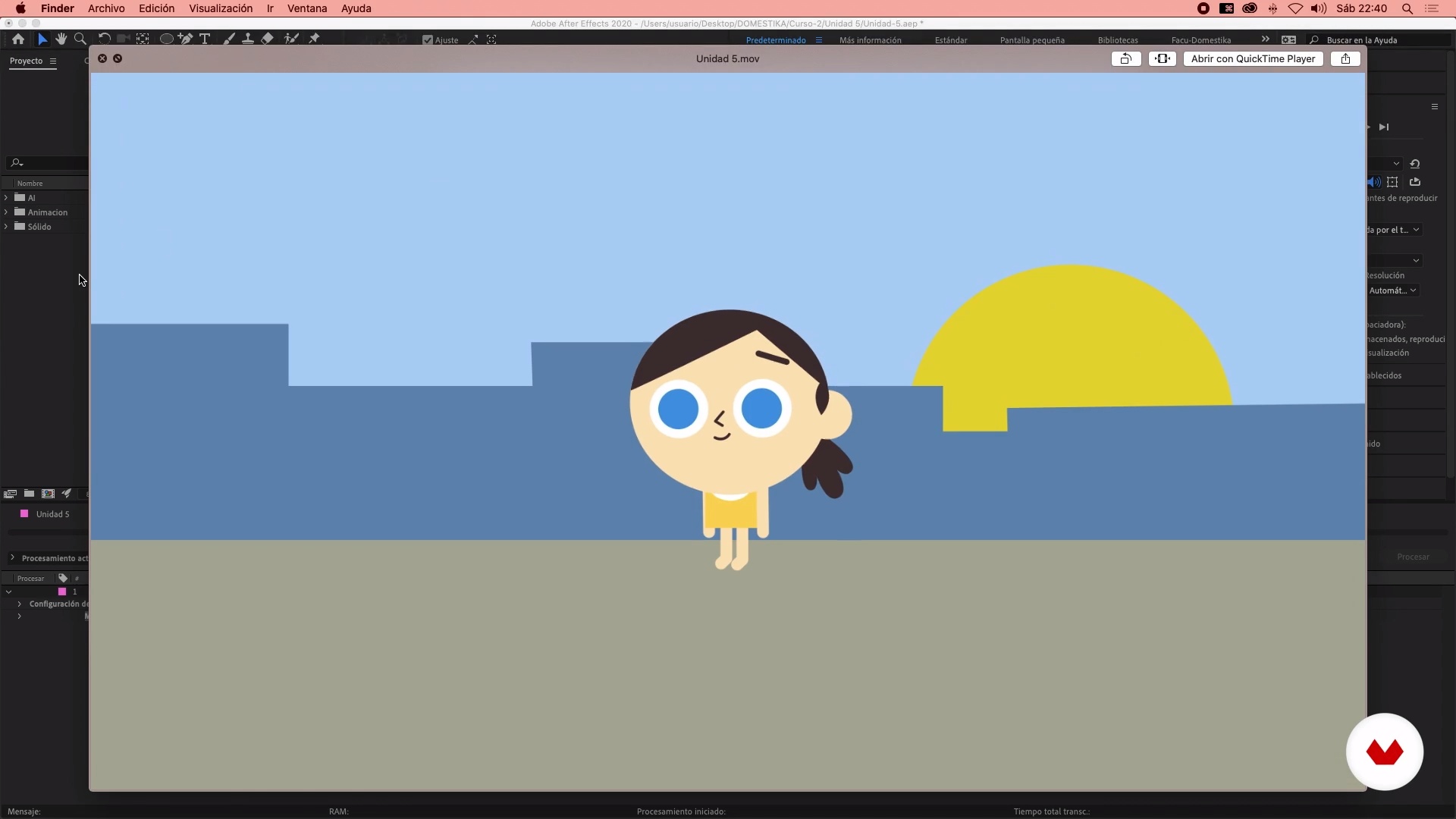The width and height of the screenshot is (1456, 819).
Task: Expand the Animacion folder
Action: tap(6, 212)
